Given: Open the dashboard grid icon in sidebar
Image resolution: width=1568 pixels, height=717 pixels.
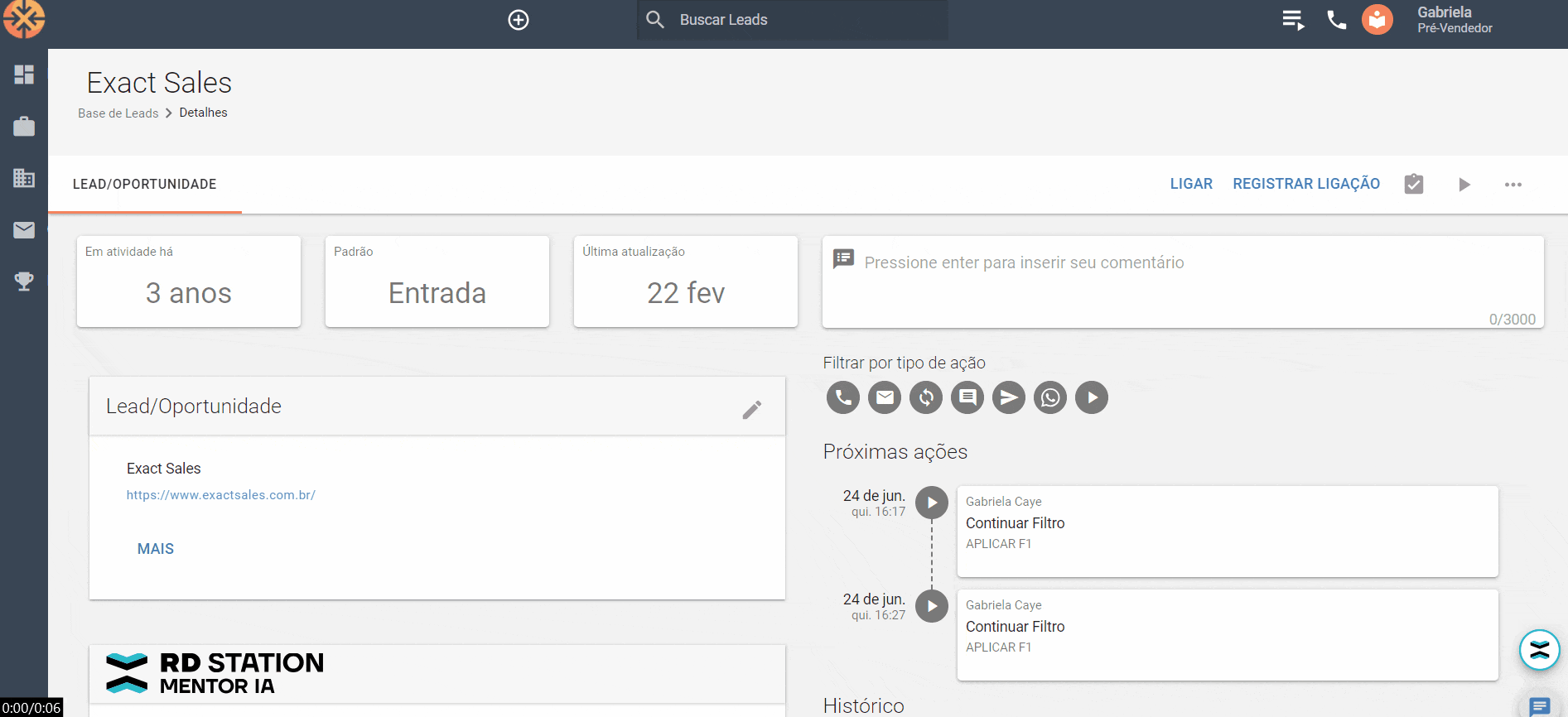Looking at the screenshot, I should click(24, 75).
